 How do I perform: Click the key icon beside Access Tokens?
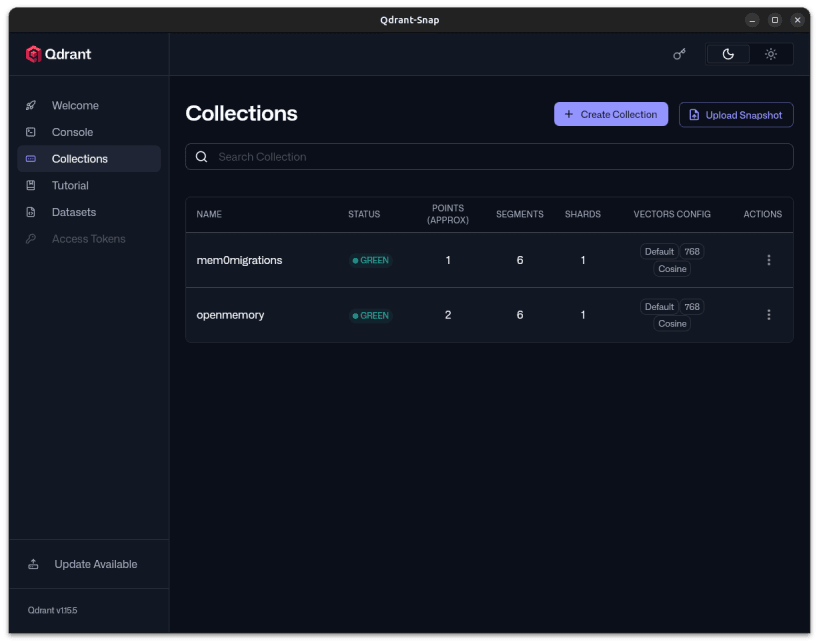click(31, 239)
